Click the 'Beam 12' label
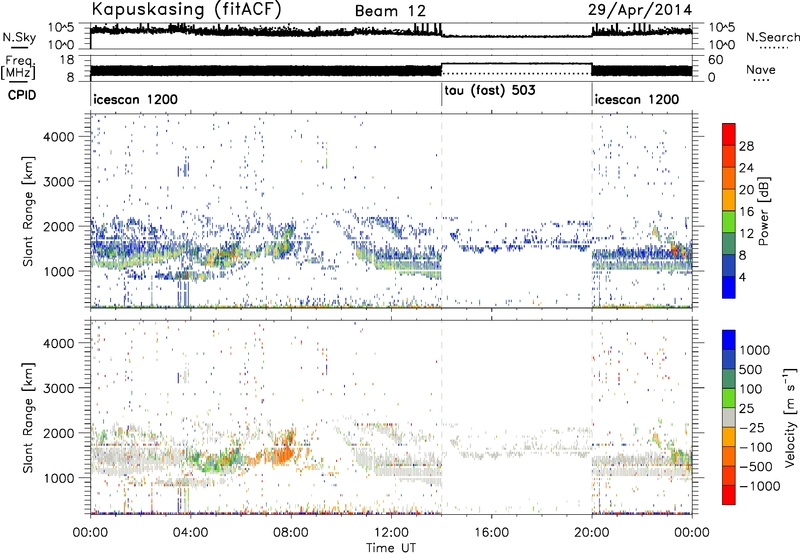Image resolution: width=800 pixels, height=554 pixels. [390, 11]
